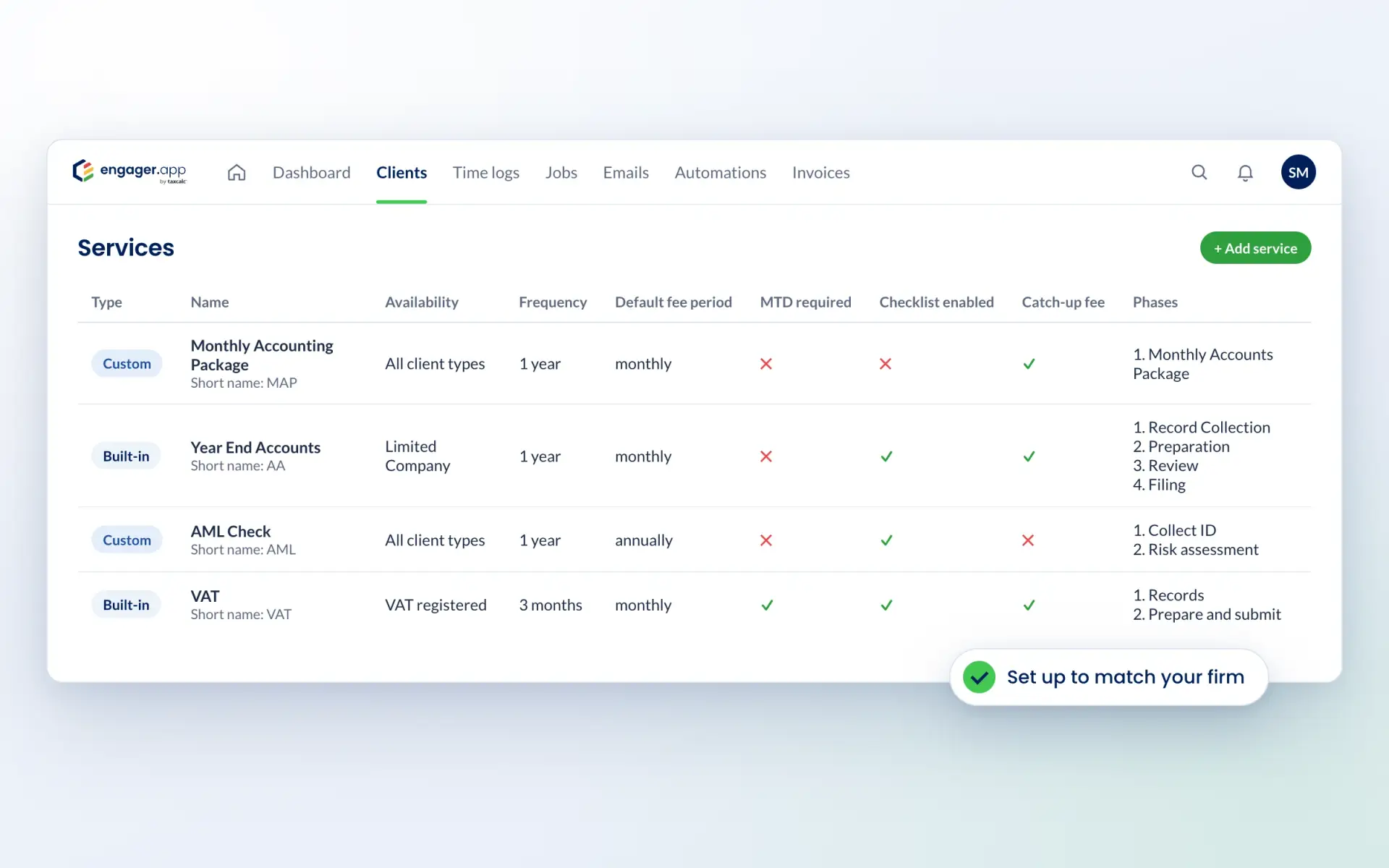The height and width of the screenshot is (868, 1389).
Task: Click 'annually' default fee period cell
Action: (x=644, y=540)
